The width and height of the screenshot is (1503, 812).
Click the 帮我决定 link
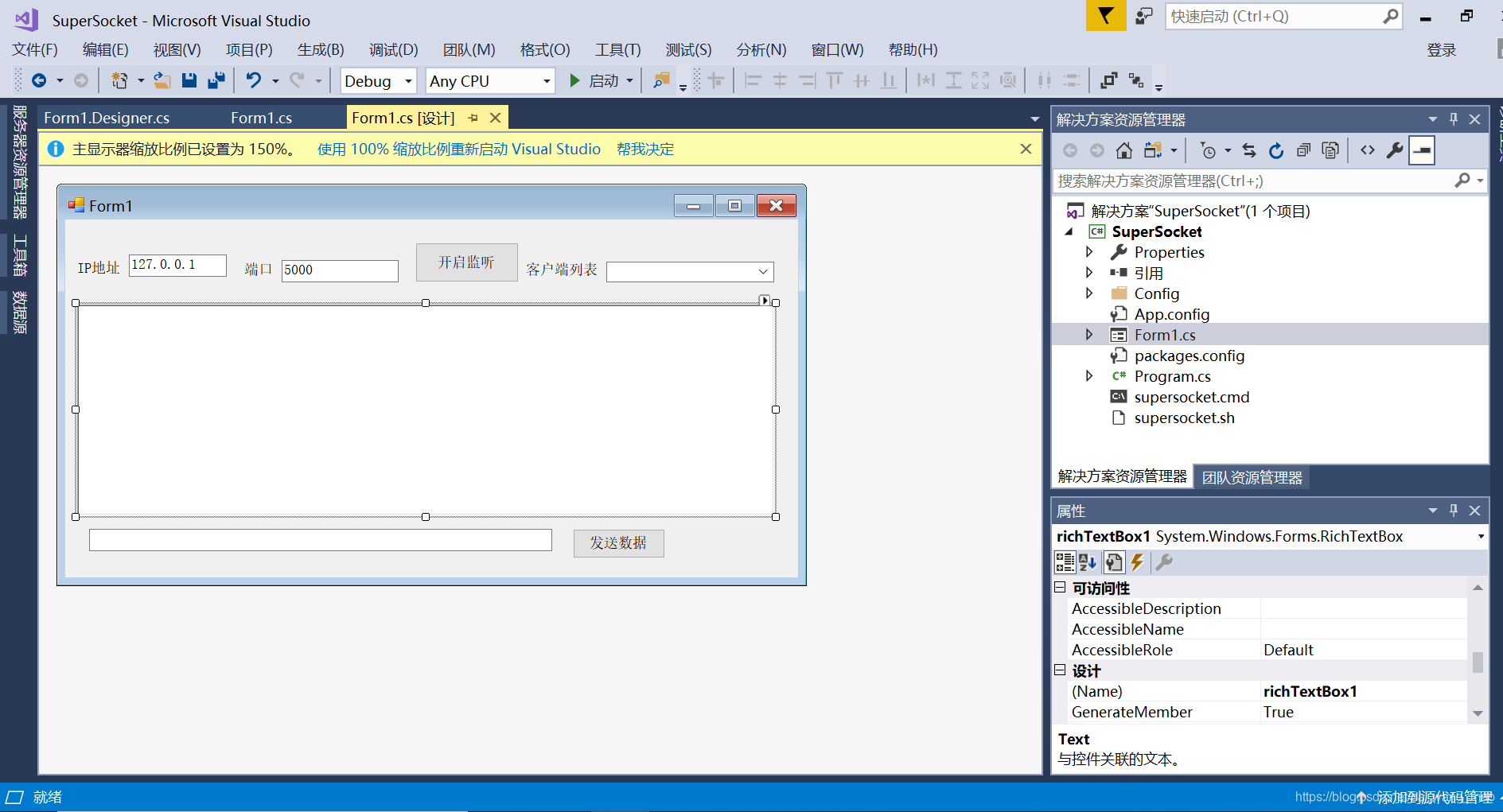point(645,149)
